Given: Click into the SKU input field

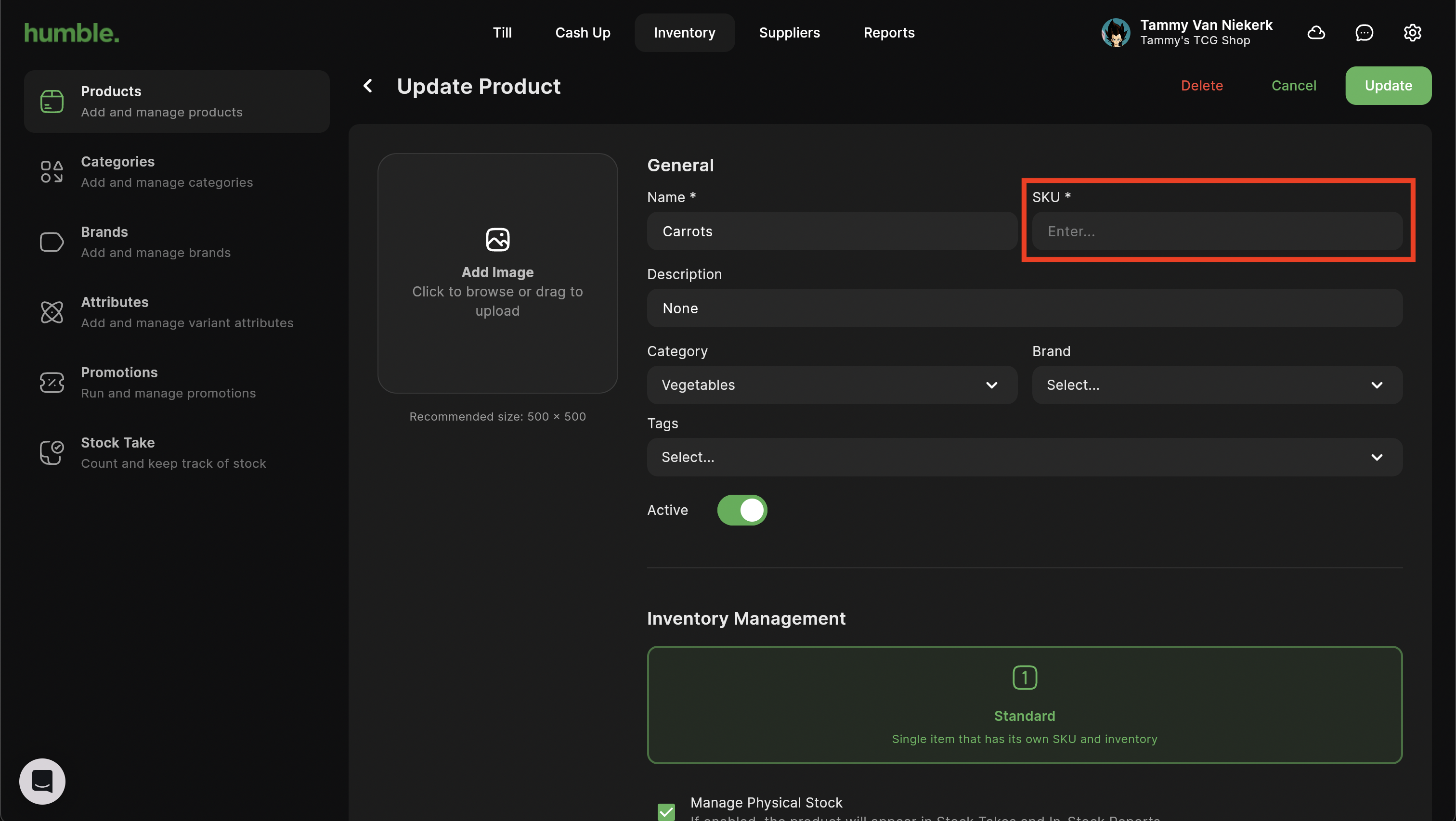Looking at the screenshot, I should (x=1216, y=231).
